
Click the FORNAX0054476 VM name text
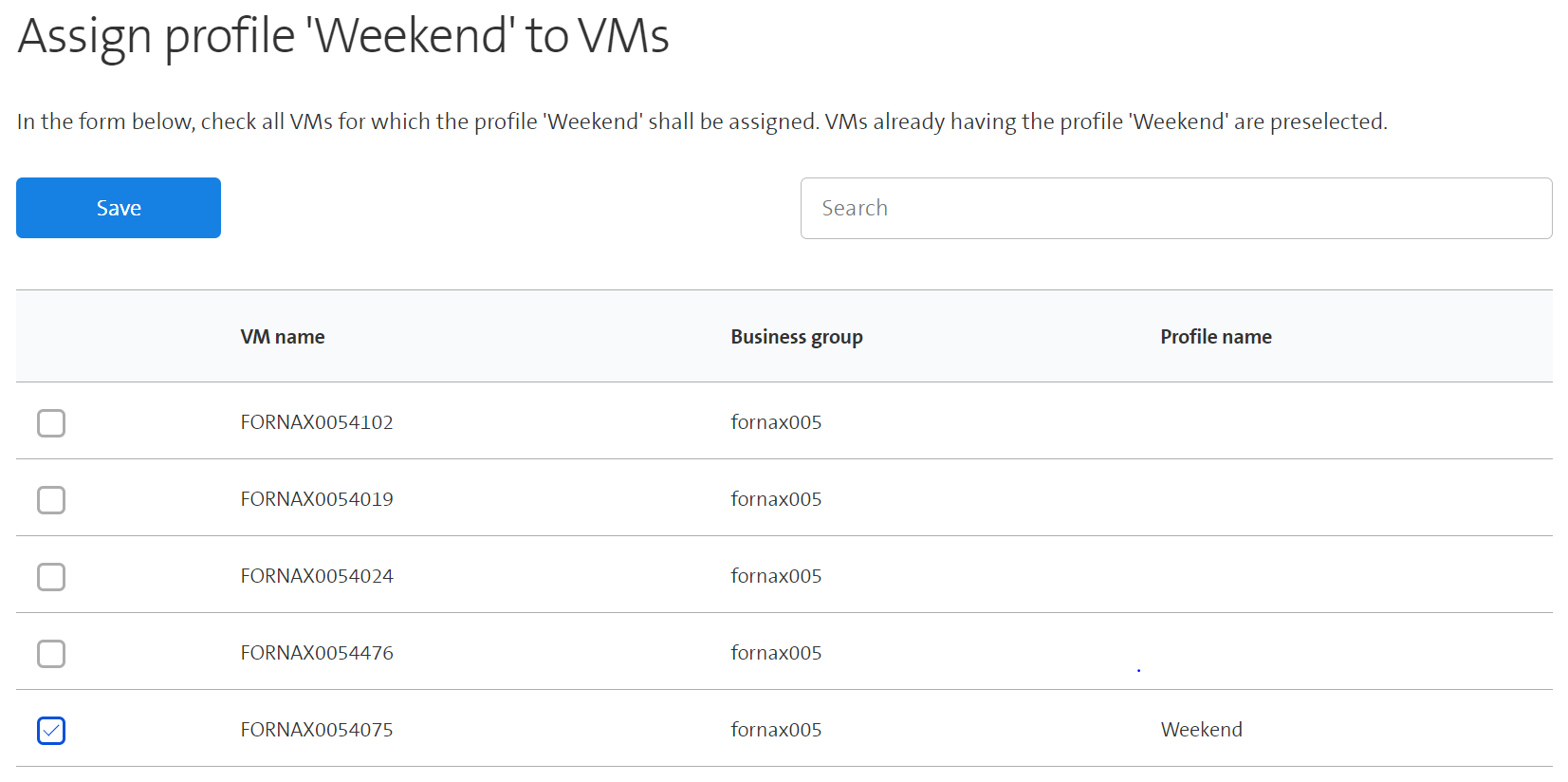(317, 653)
